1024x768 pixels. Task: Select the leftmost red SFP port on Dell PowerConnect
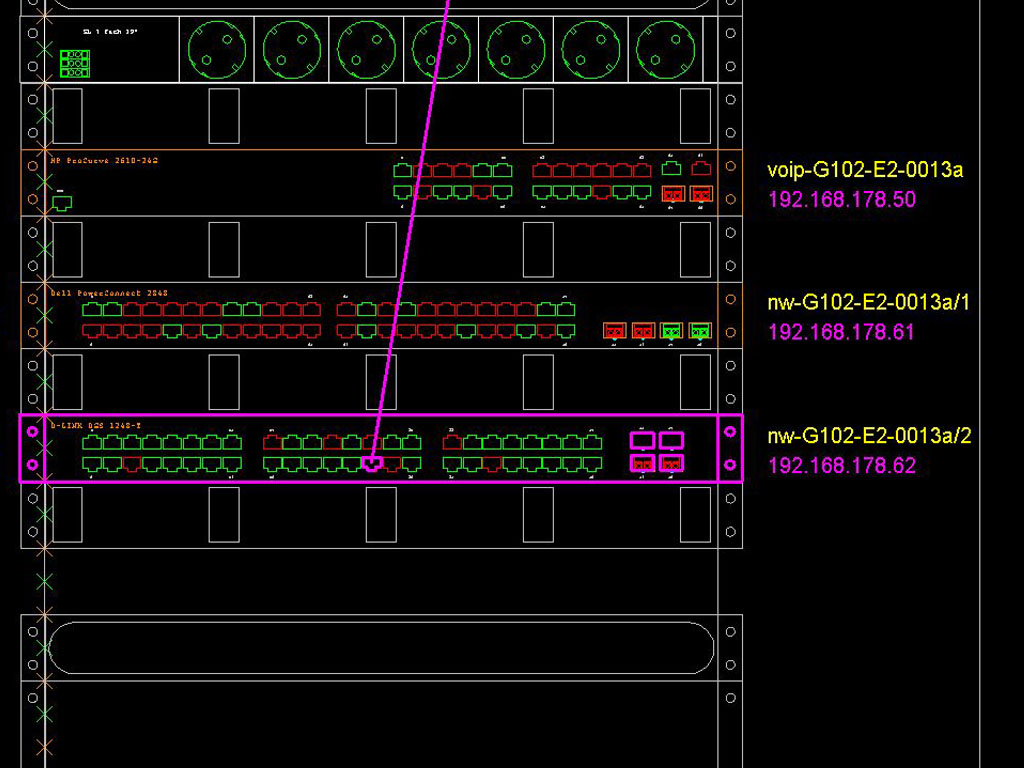coord(615,330)
